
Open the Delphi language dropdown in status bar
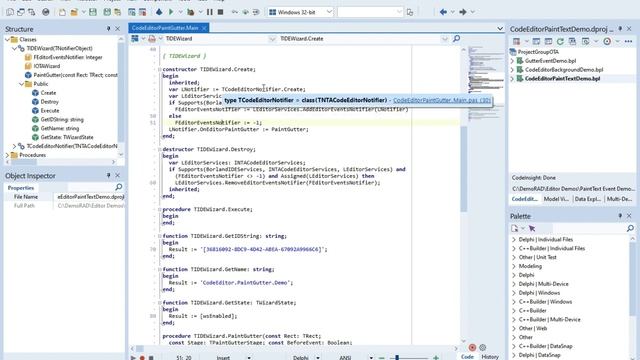click(x=318, y=358)
